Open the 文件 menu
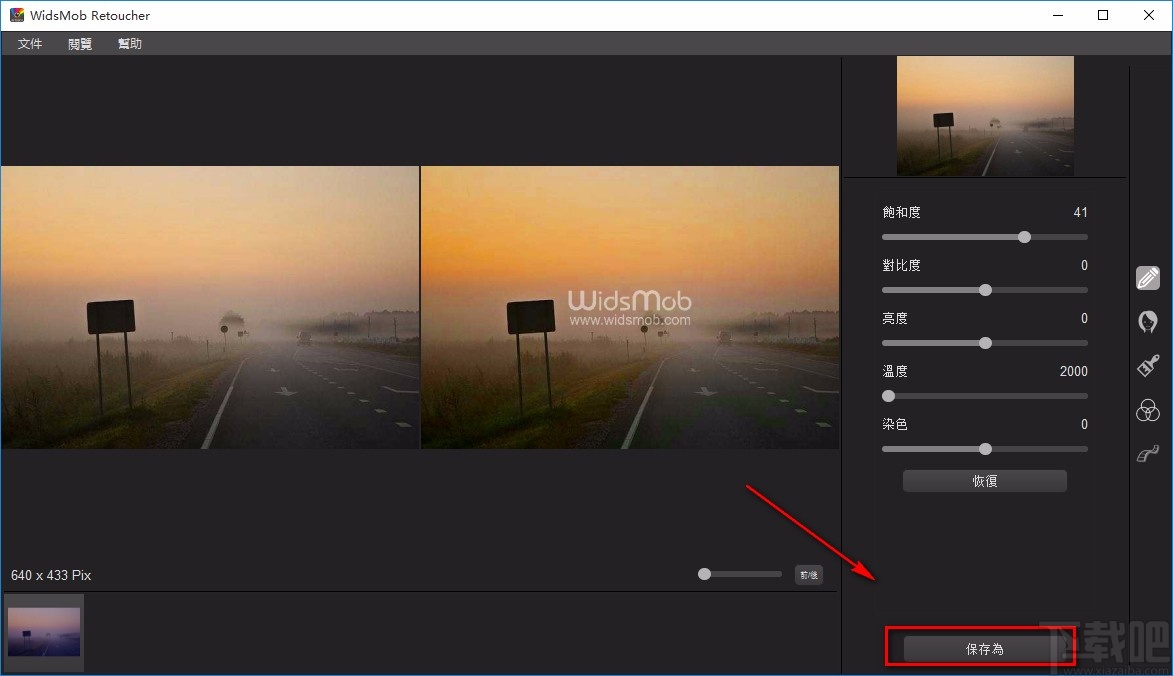The width and height of the screenshot is (1173, 676). coord(29,43)
